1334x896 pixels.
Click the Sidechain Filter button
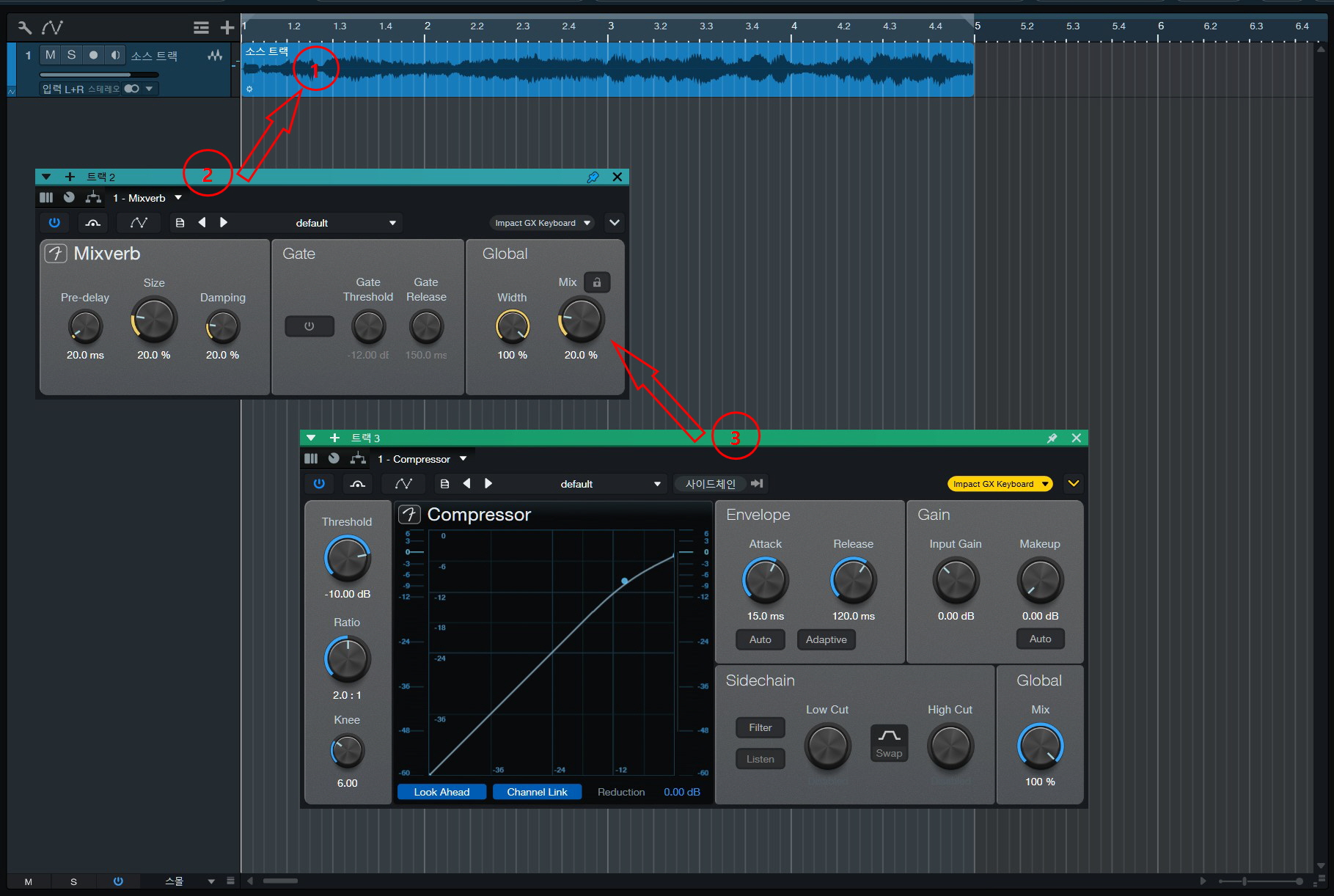point(760,727)
